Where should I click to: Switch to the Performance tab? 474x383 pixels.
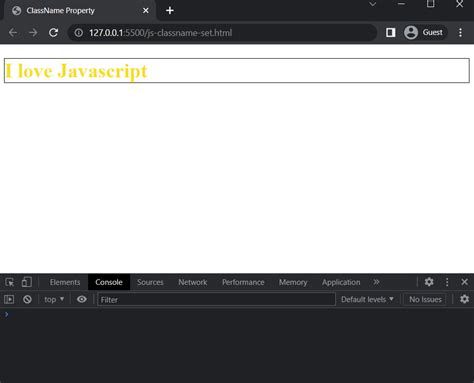243,282
